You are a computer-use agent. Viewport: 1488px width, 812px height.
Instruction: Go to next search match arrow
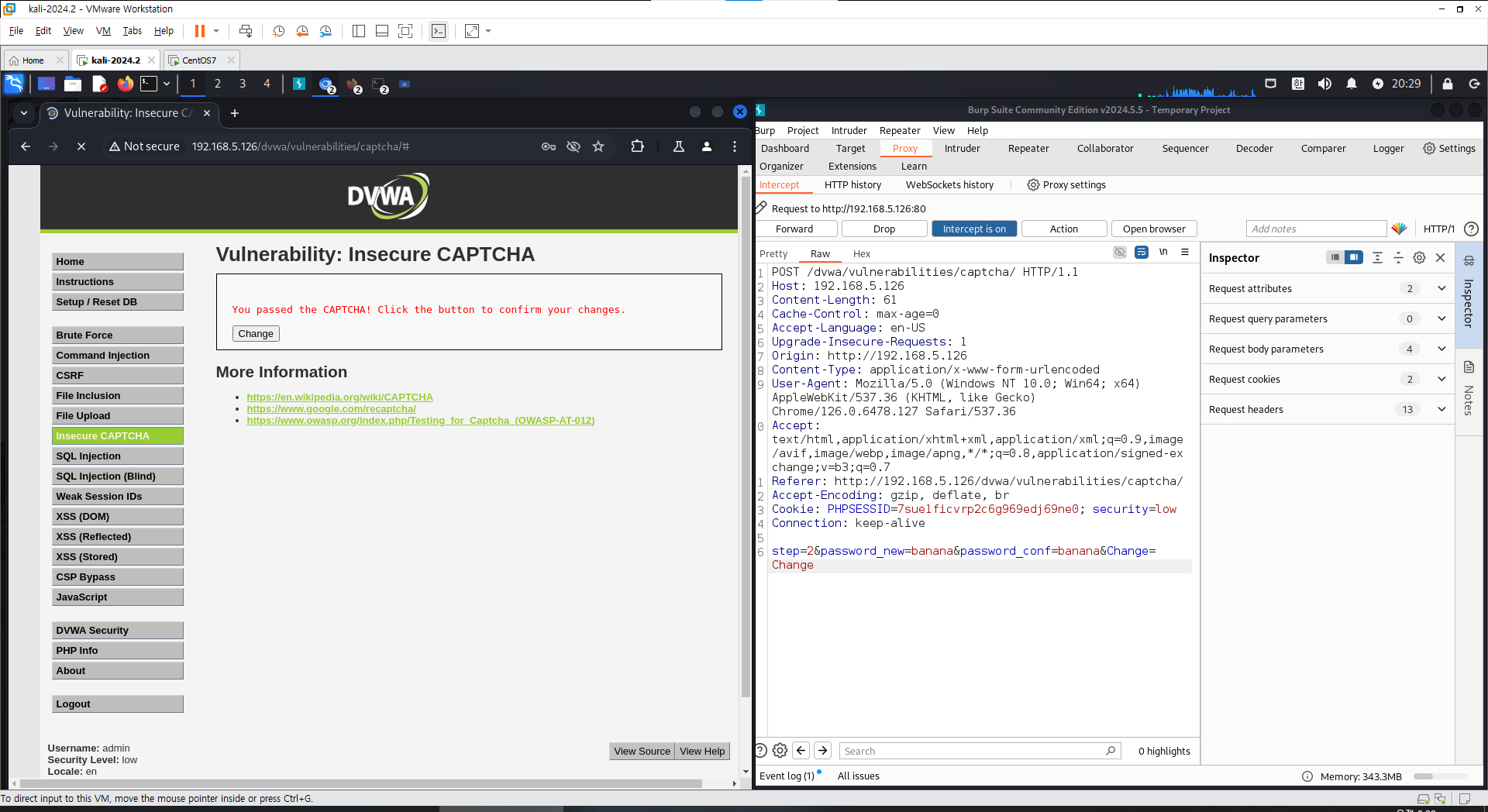pos(823,751)
